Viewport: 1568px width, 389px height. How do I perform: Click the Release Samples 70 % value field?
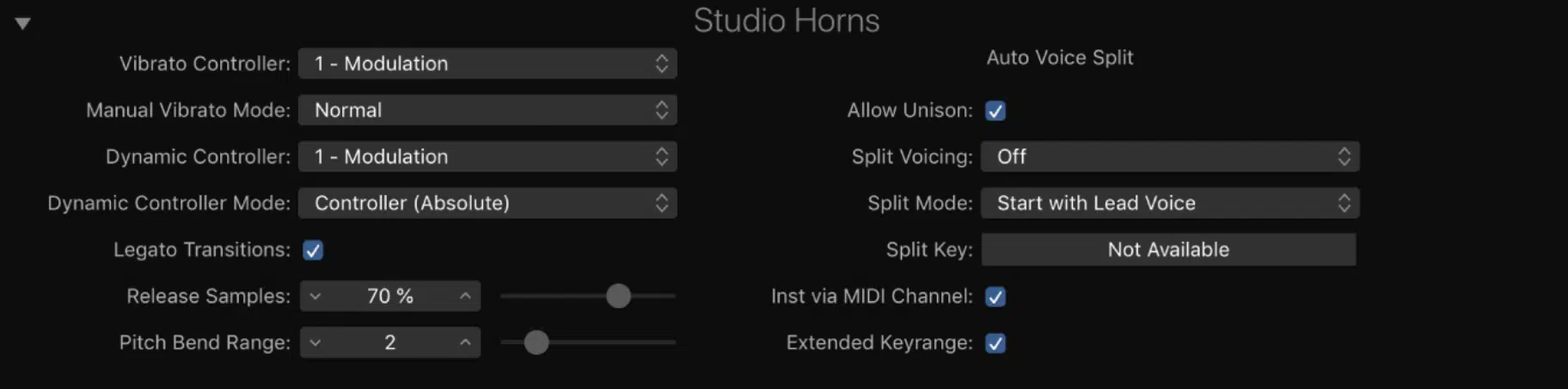(x=390, y=296)
